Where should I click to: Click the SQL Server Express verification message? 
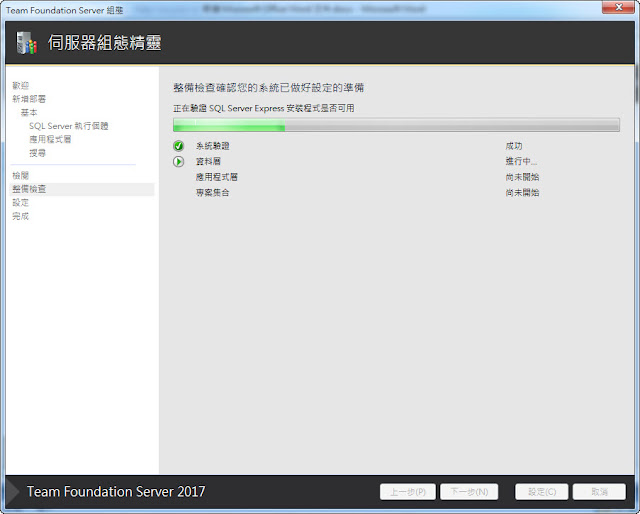[264, 108]
